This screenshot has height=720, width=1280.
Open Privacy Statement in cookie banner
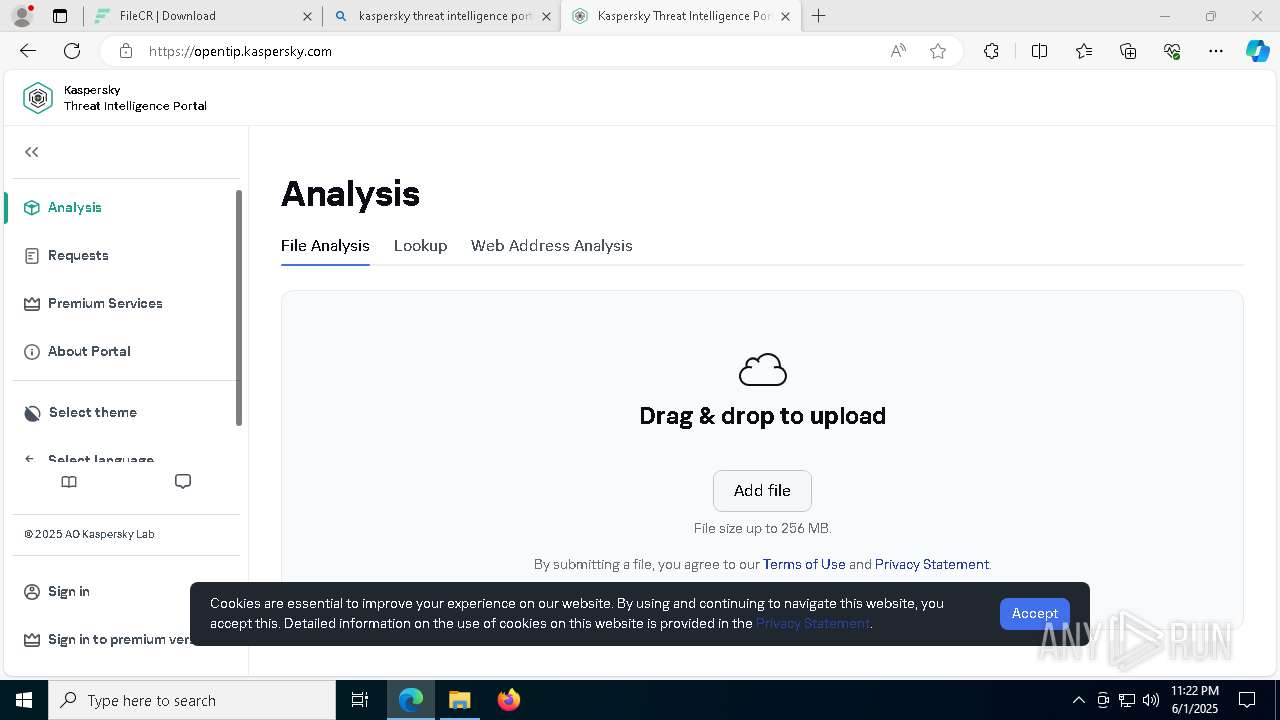click(813, 623)
